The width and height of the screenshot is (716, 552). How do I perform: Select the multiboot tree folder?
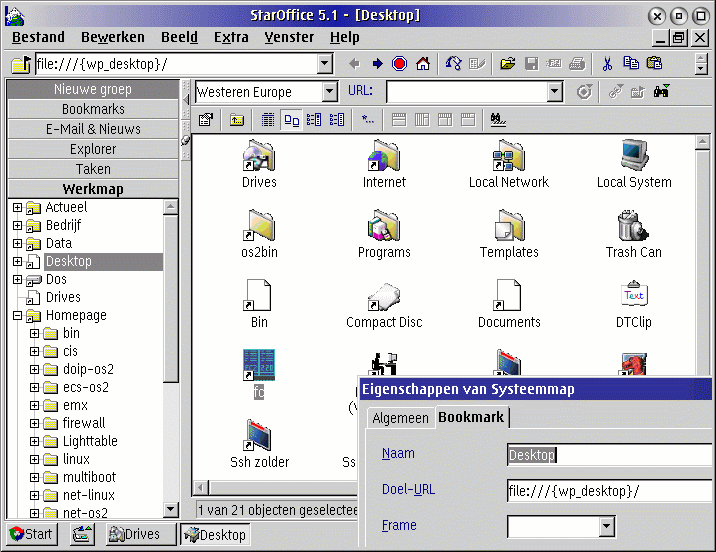90,477
